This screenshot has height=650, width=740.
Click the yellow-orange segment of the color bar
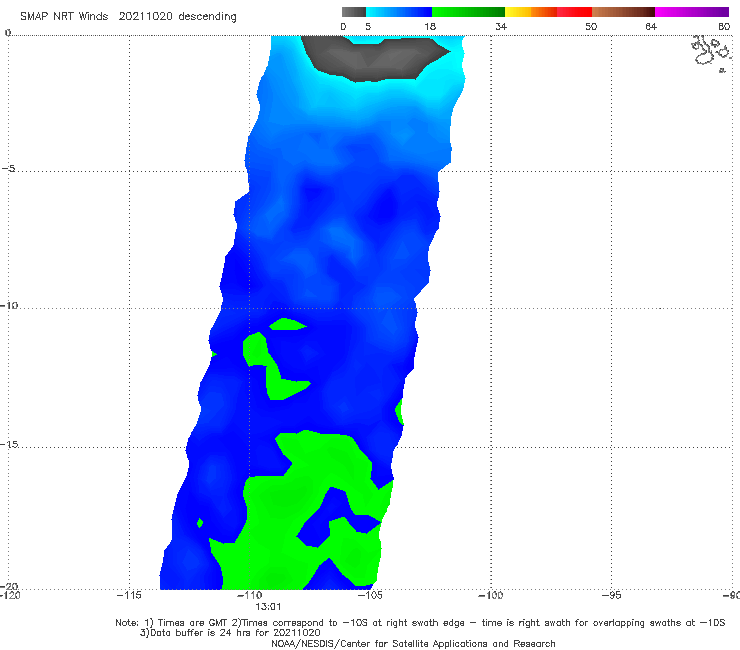point(531,12)
